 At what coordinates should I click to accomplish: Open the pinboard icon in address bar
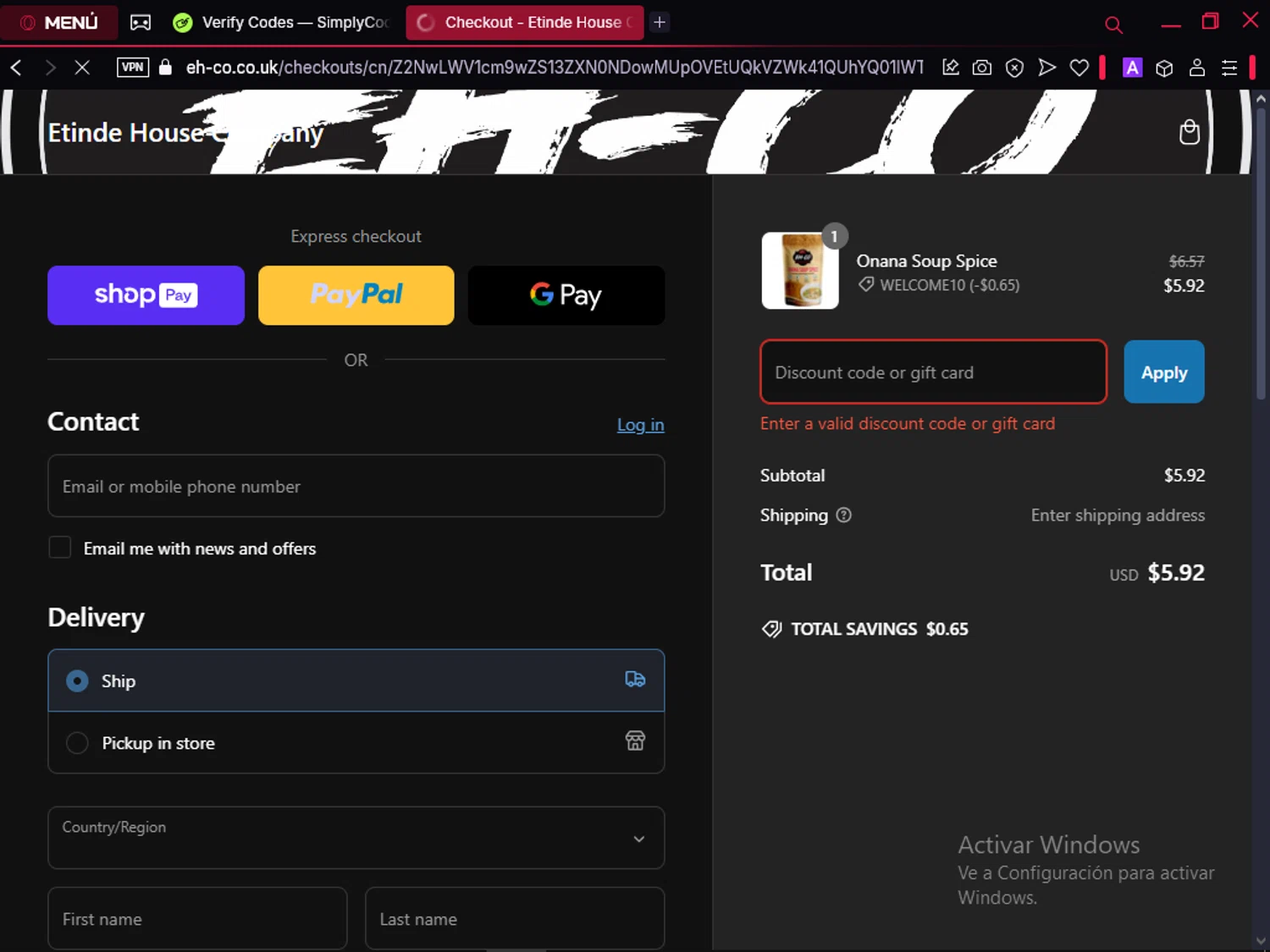click(951, 68)
